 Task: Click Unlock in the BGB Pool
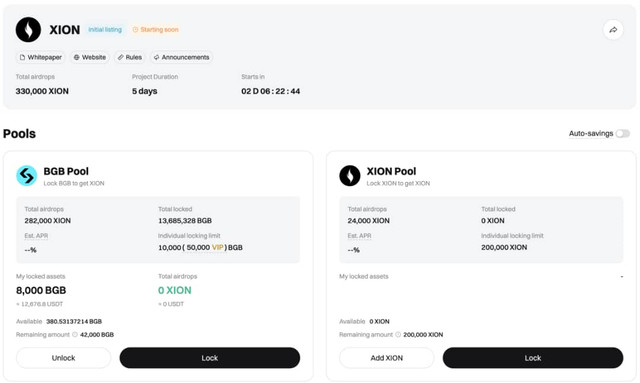(63, 358)
